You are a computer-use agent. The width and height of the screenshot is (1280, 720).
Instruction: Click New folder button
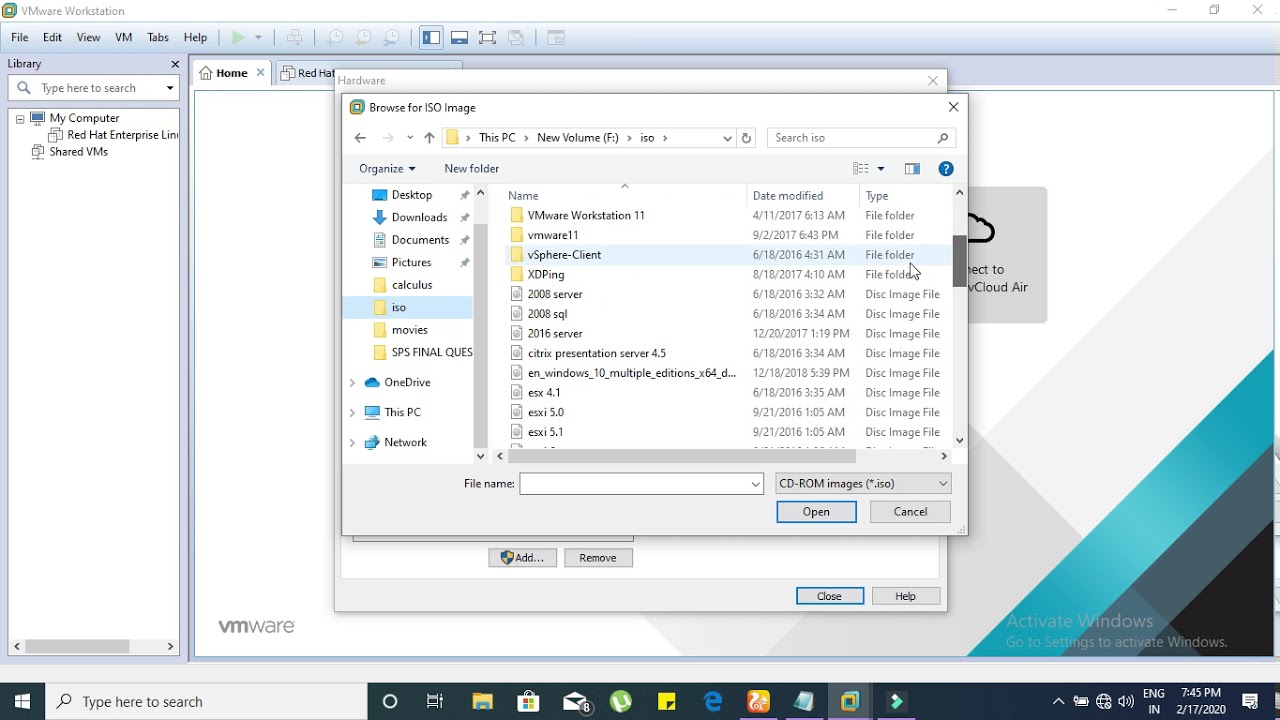pos(472,169)
